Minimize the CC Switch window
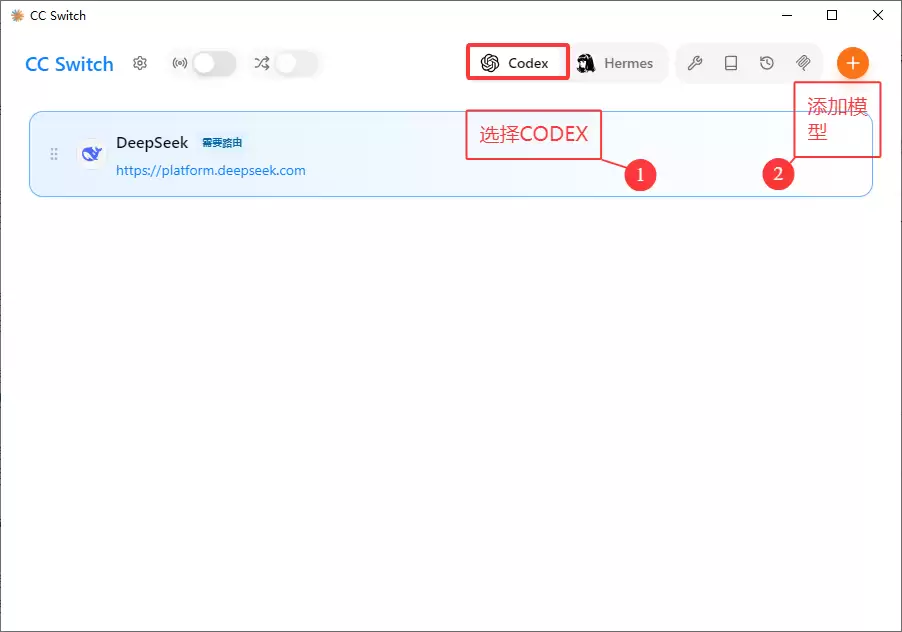The image size is (902, 632). coord(787,16)
